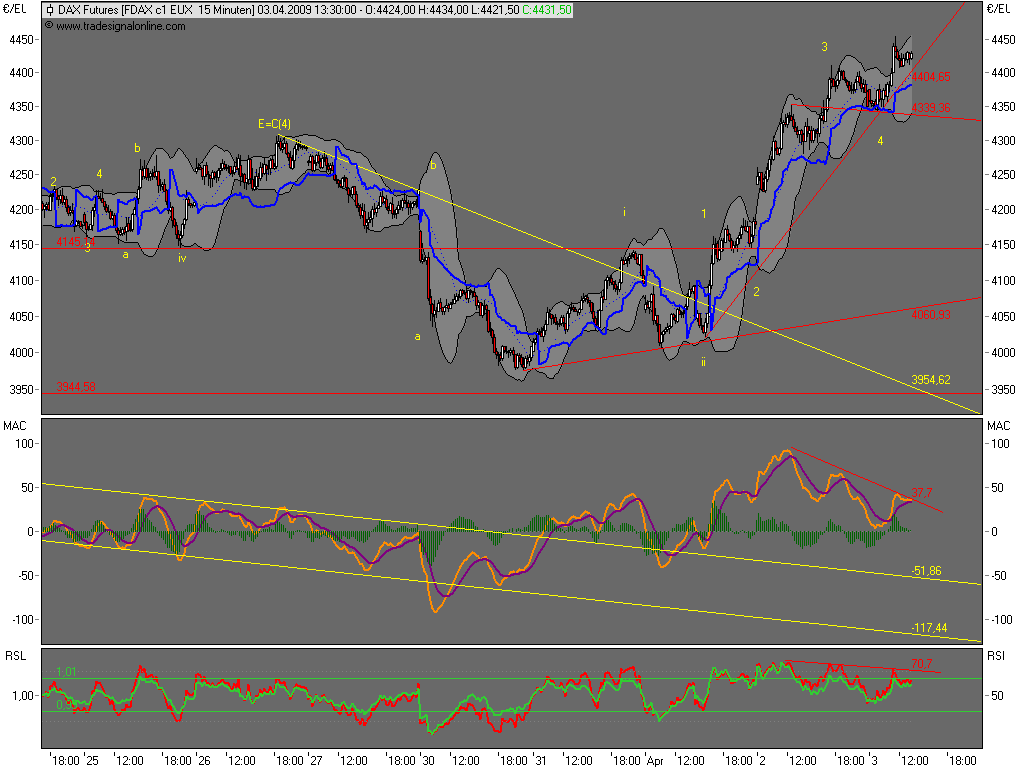
Task: Click the candlestick icon before DAX Futures title
Action: [50, 10]
